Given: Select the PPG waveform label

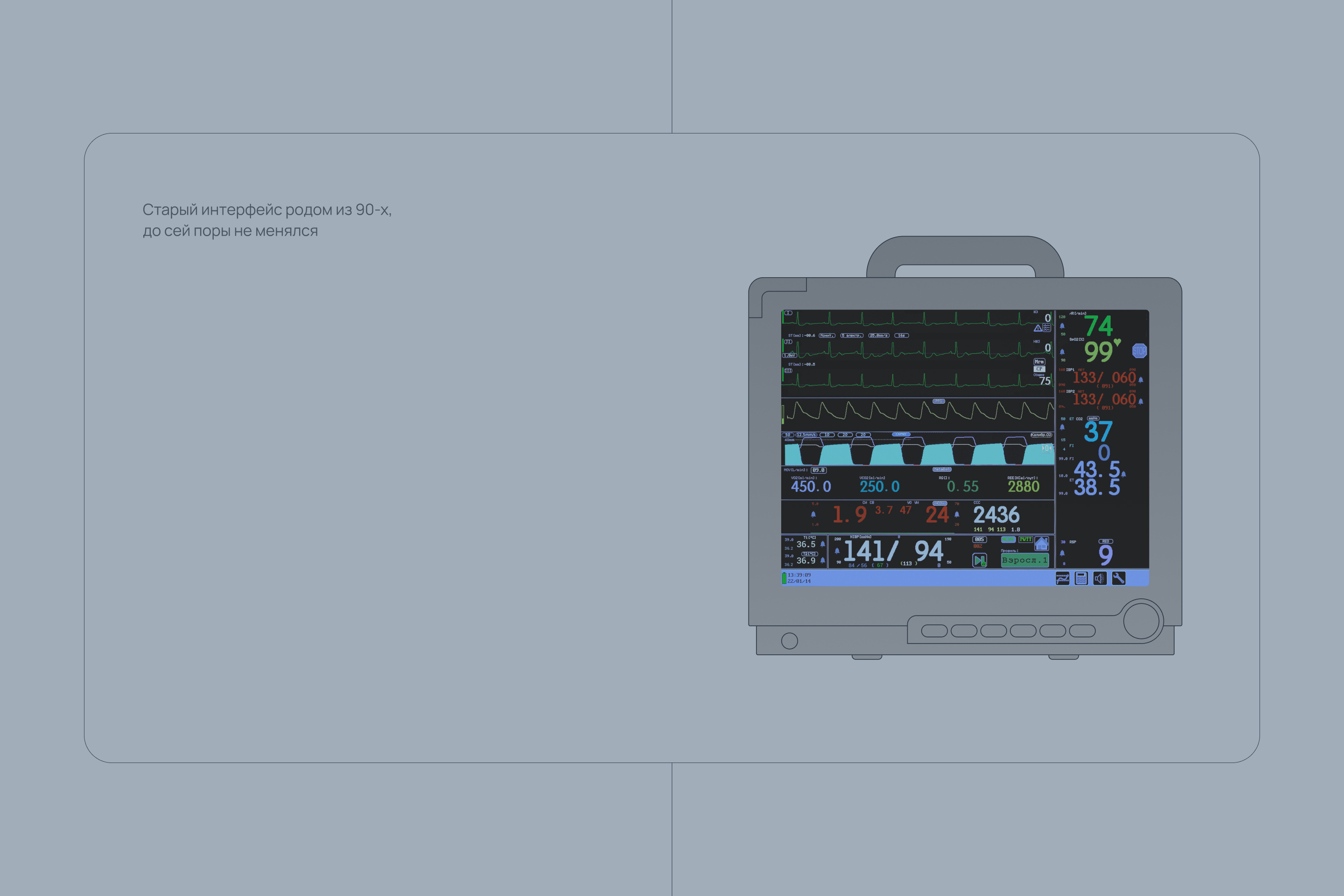Looking at the screenshot, I should point(938,401).
